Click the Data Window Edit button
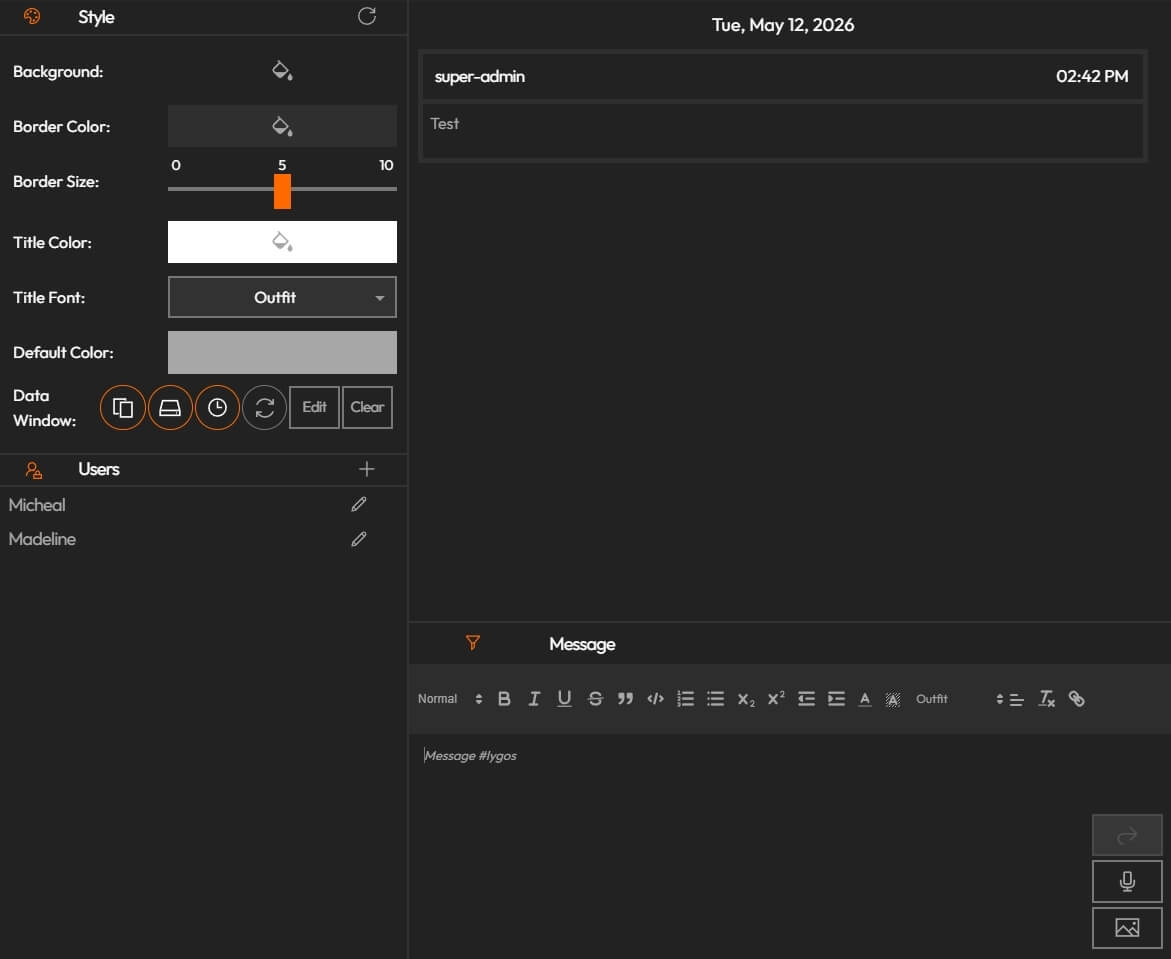 314,408
